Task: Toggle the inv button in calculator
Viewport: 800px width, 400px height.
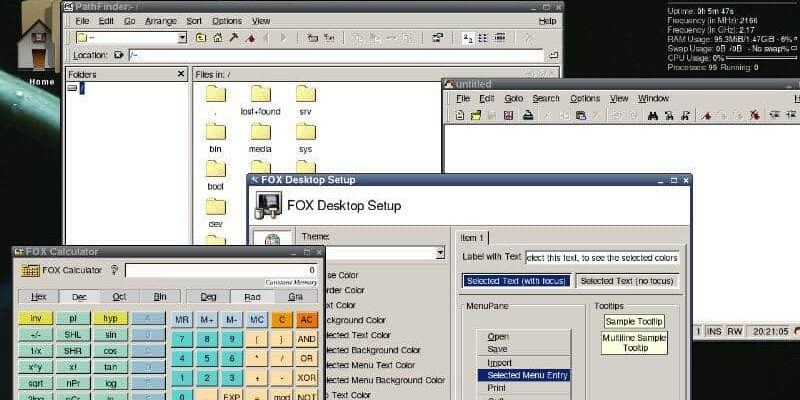Action: click(36, 318)
